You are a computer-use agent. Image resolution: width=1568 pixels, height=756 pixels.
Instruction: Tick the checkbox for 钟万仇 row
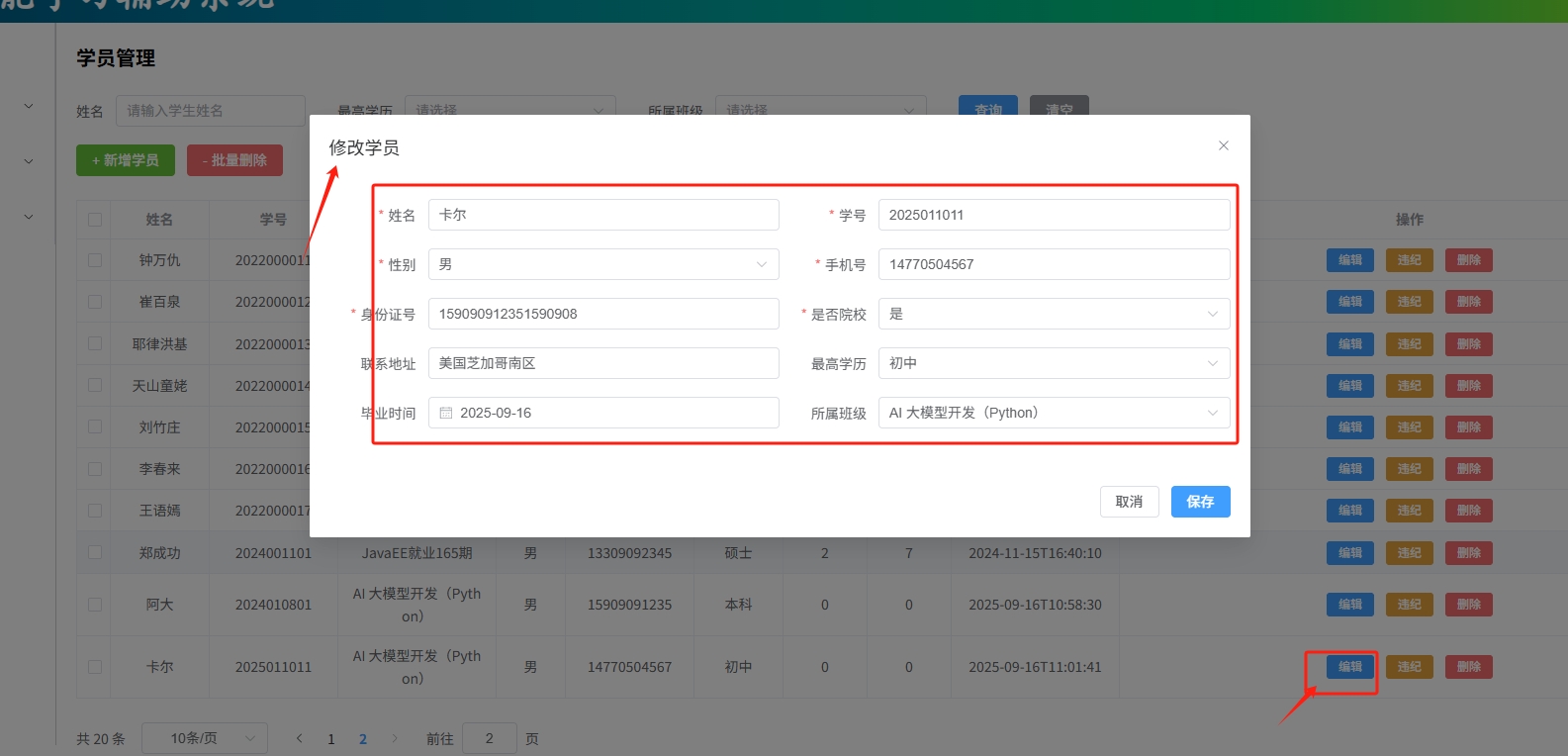(95, 260)
